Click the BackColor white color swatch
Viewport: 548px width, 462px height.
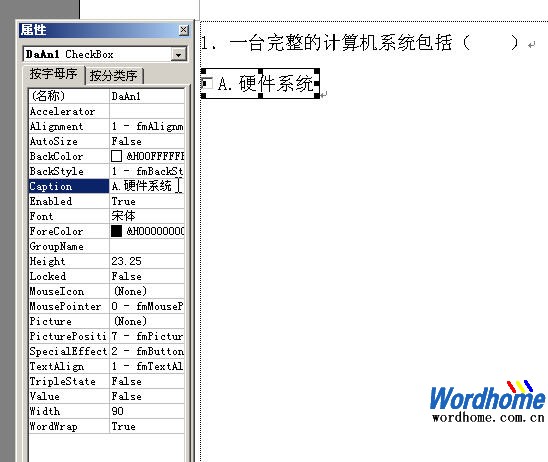(x=116, y=156)
